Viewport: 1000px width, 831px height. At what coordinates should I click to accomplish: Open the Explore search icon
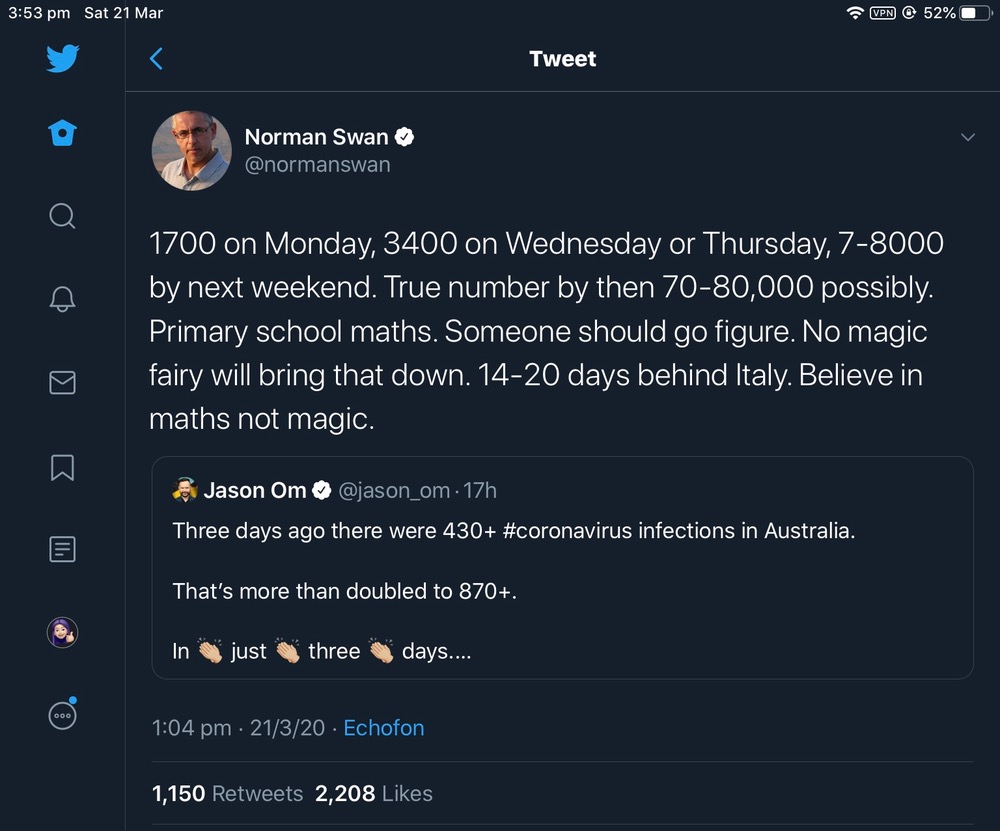62,216
